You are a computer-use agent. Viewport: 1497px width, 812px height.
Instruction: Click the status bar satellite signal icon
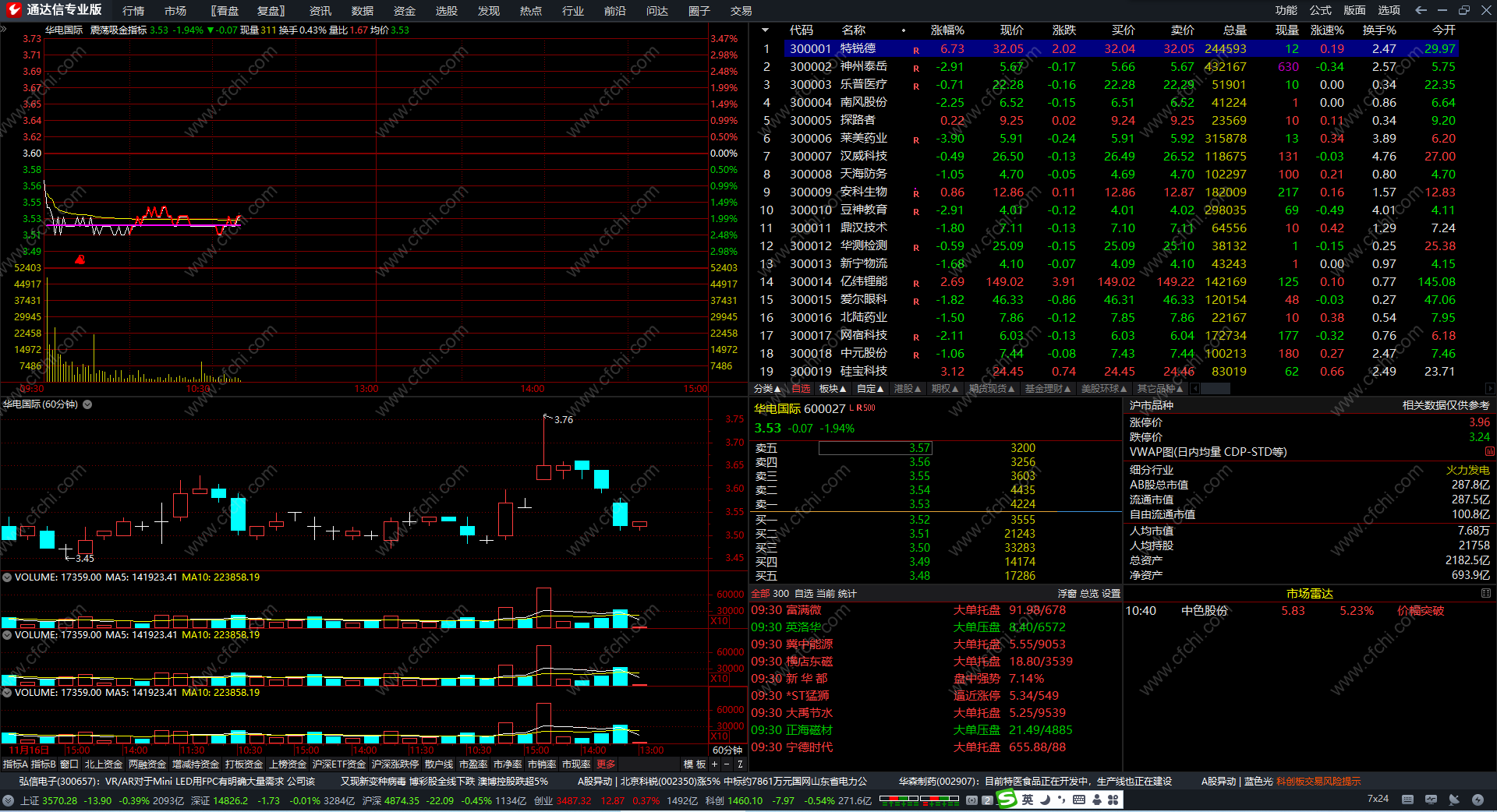[x=1454, y=800]
